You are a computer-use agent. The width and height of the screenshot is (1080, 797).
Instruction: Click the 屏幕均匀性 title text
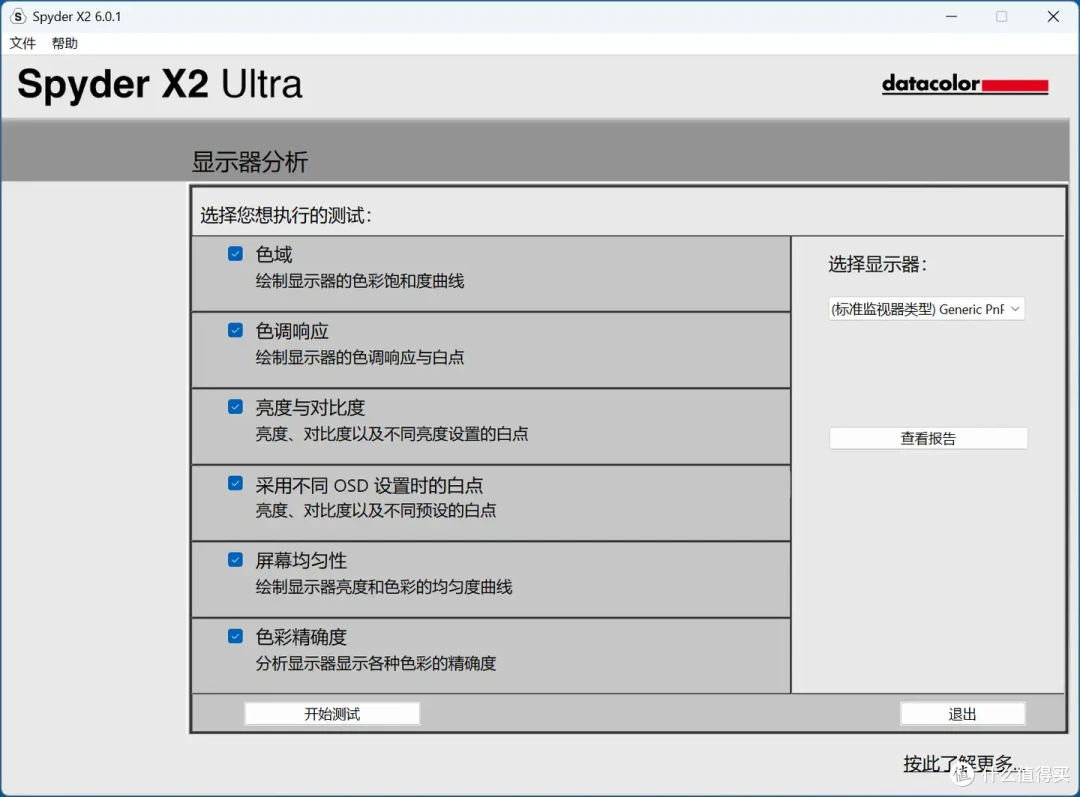301,560
